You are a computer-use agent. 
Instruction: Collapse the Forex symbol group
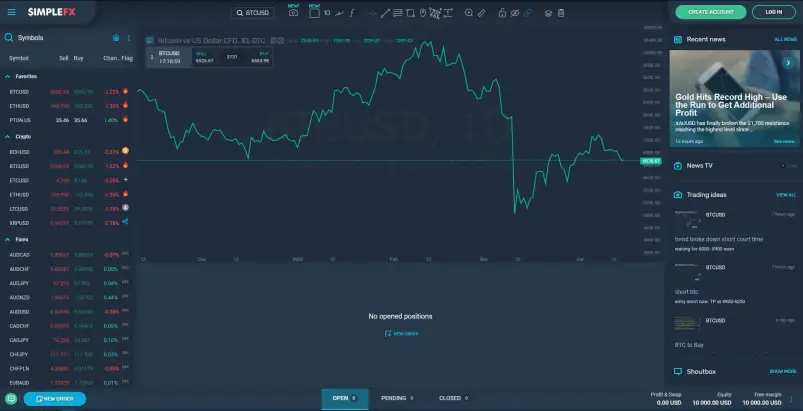[8, 239]
